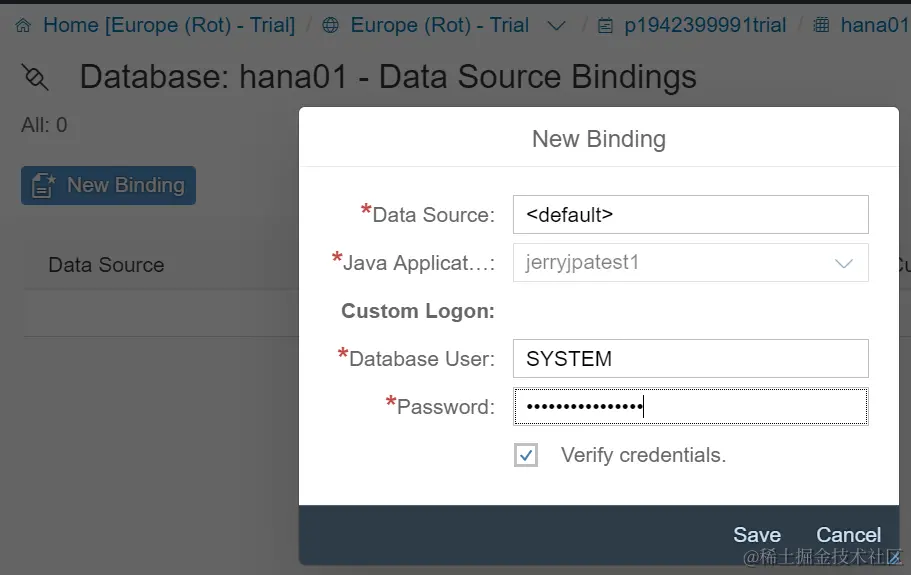Expand the chevron after Europe (Rot) - Trial

pyautogui.click(x=557, y=26)
